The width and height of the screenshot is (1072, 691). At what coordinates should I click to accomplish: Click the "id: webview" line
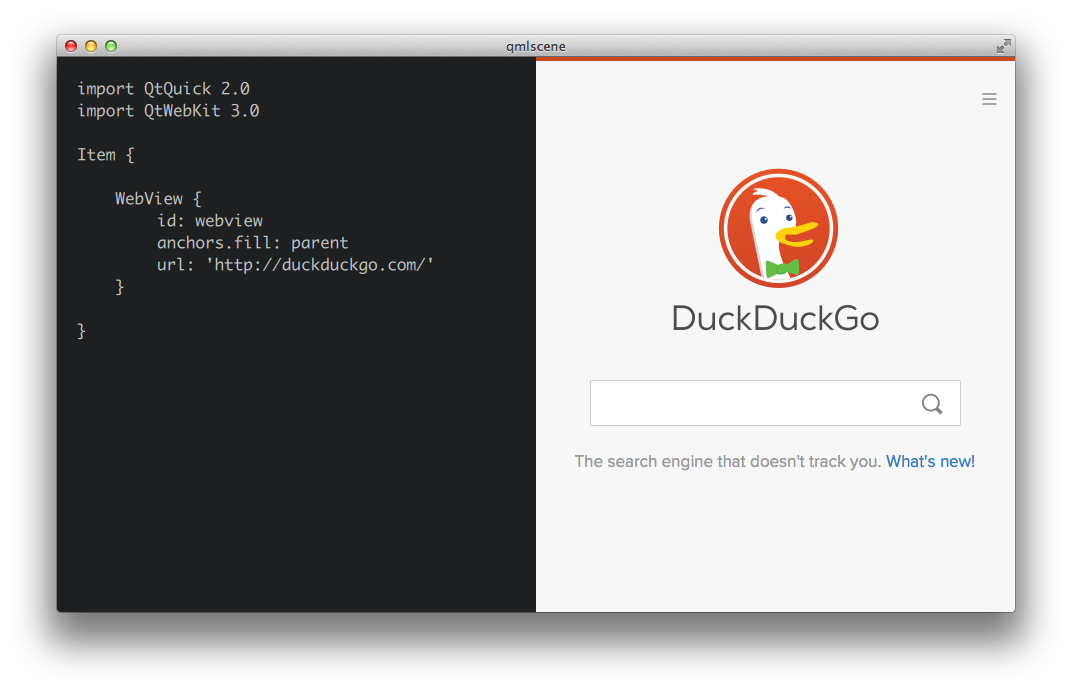click(x=210, y=221)
